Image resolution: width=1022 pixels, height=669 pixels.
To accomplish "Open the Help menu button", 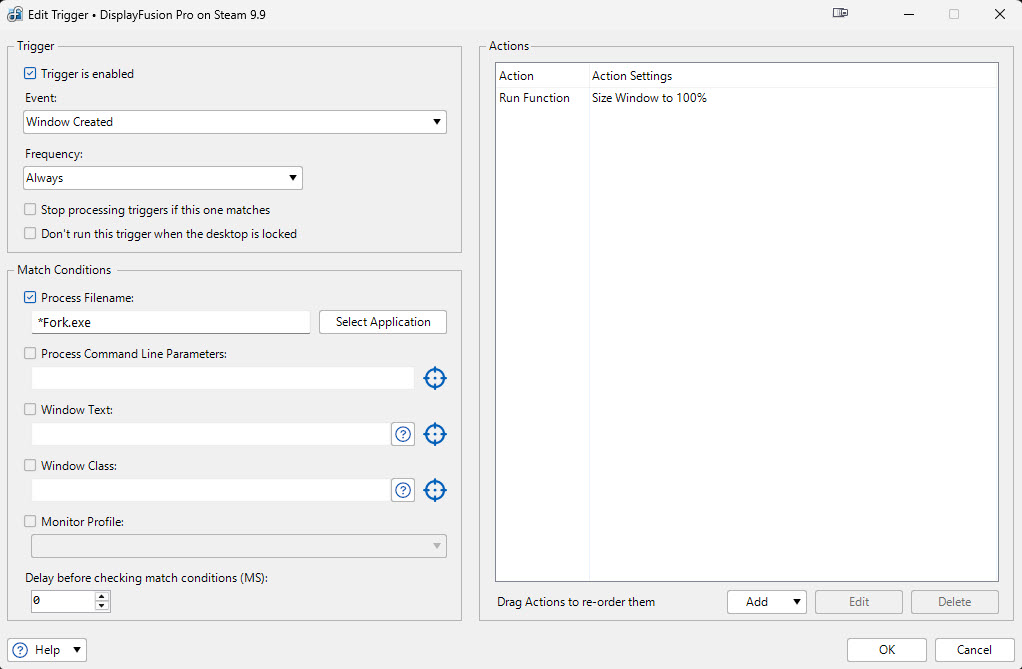I will (47, 650).
